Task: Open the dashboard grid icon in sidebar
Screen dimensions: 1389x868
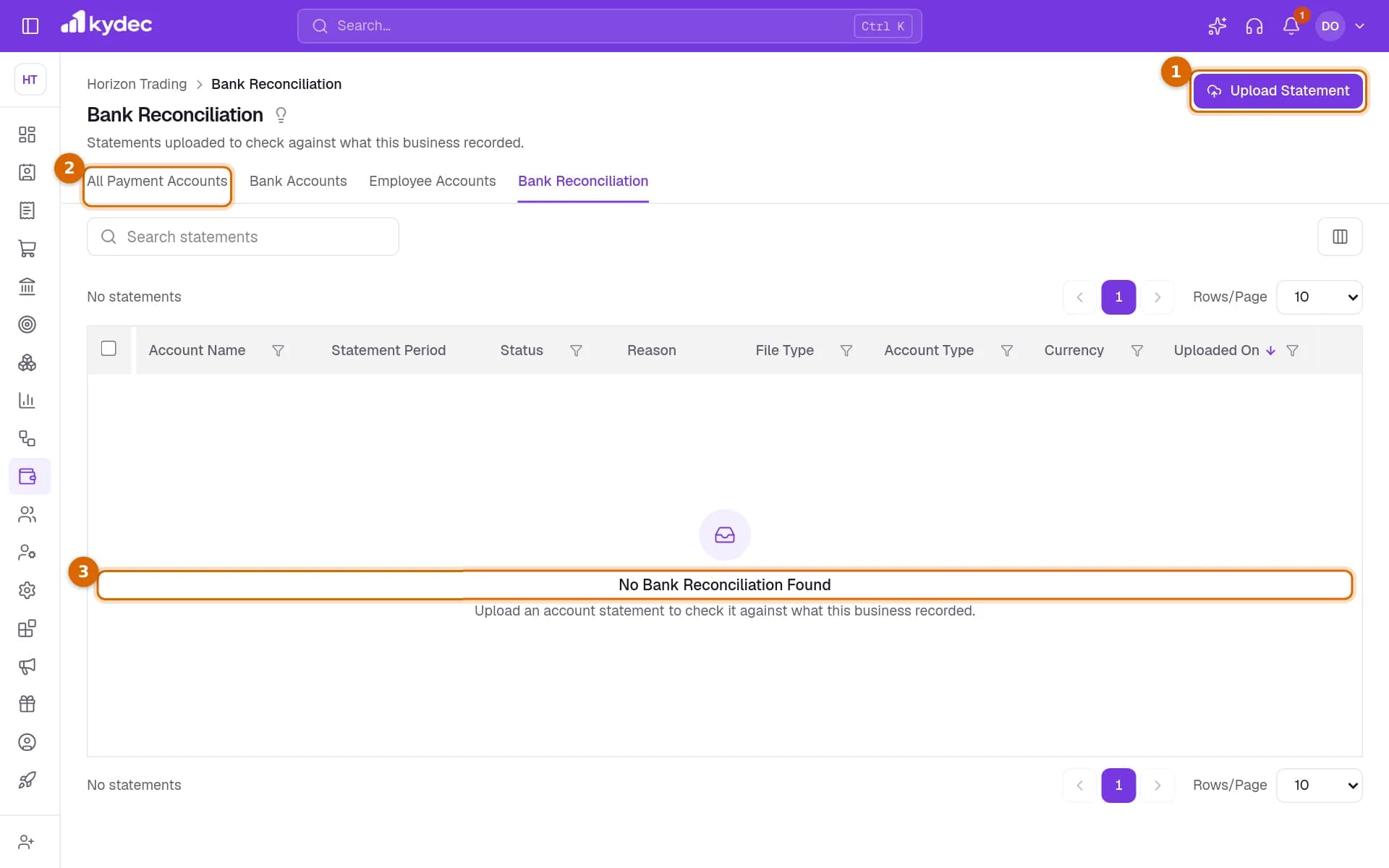Action: (27, 135)
